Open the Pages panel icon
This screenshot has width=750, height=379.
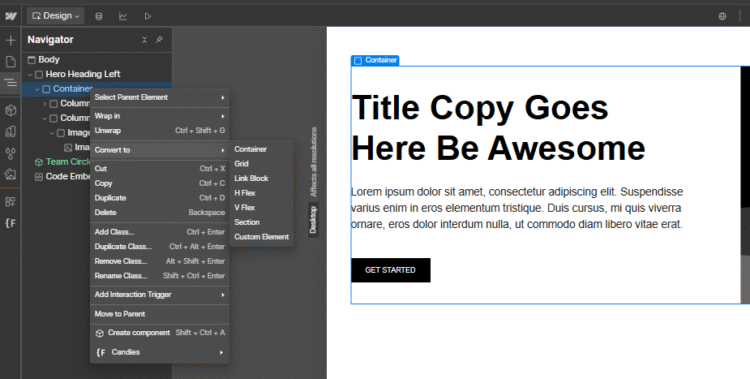pyautogui.click(x=11, y=61)
